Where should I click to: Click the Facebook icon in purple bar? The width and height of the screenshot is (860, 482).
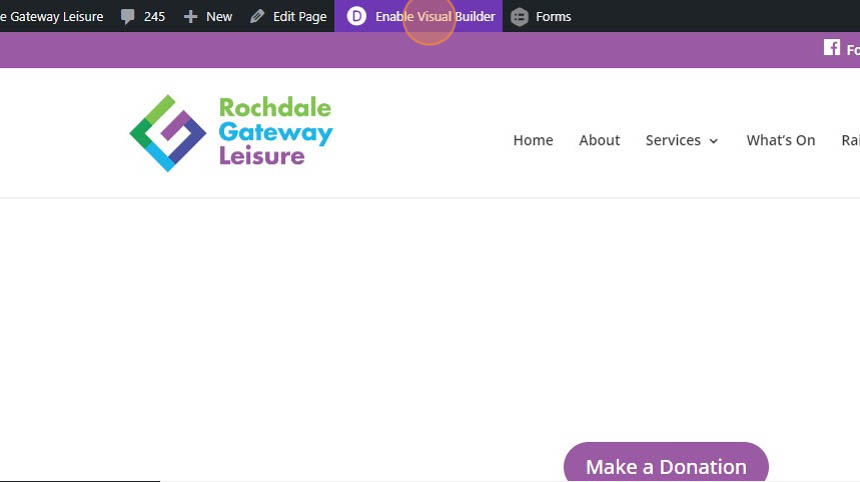[x=831, y=48]
